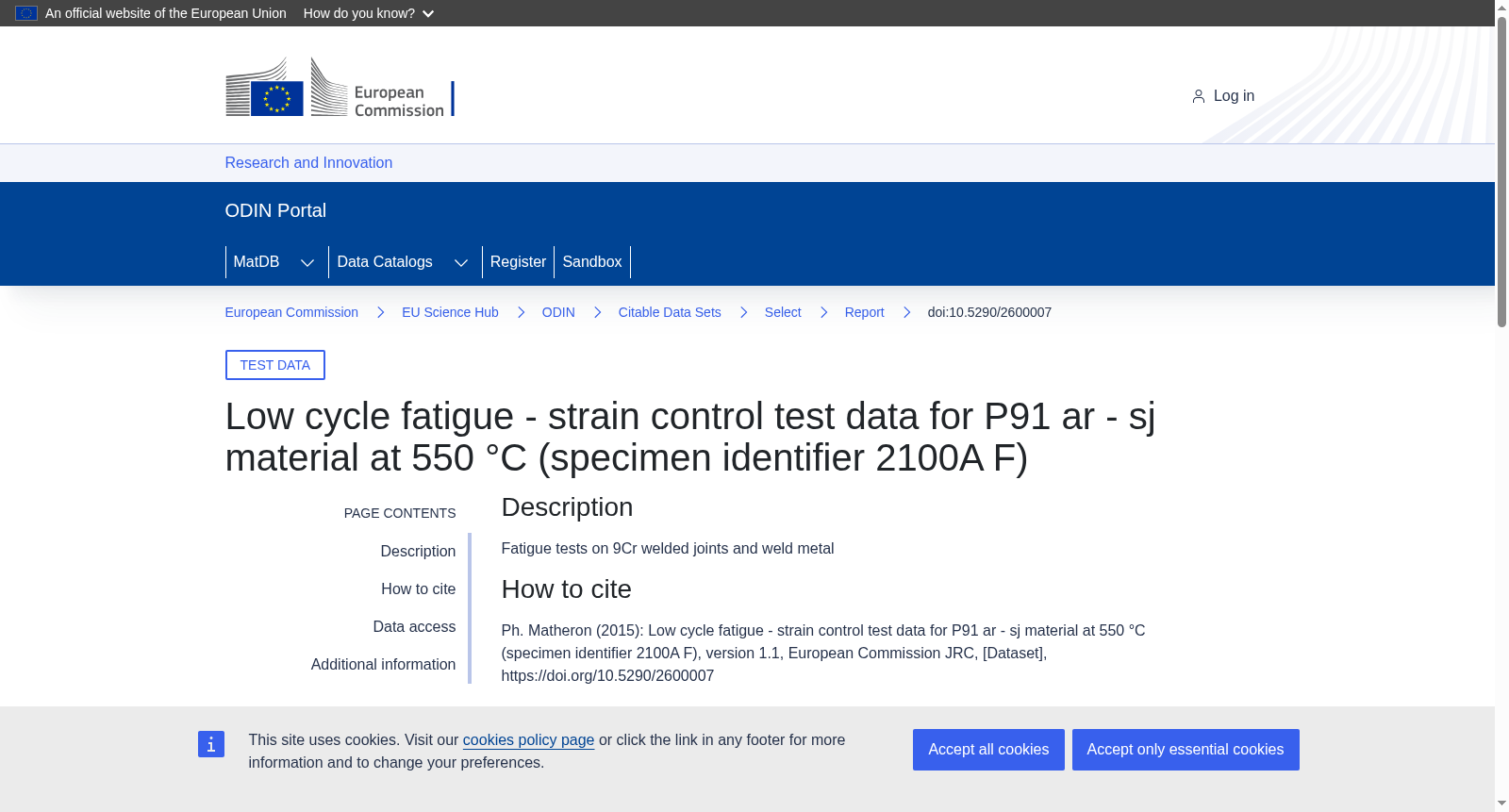
Task: Open the Research and Innovation link
Action: tap(308, 163)
